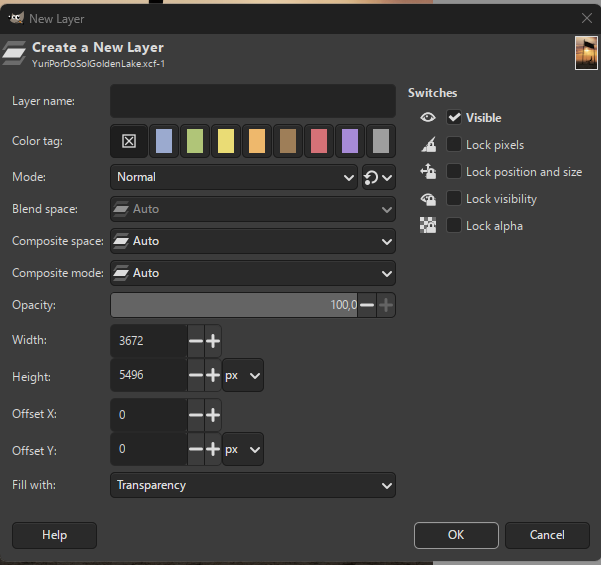Click the image thumbnail in header
Screen dimensions: 601x565
coord(586,53)
